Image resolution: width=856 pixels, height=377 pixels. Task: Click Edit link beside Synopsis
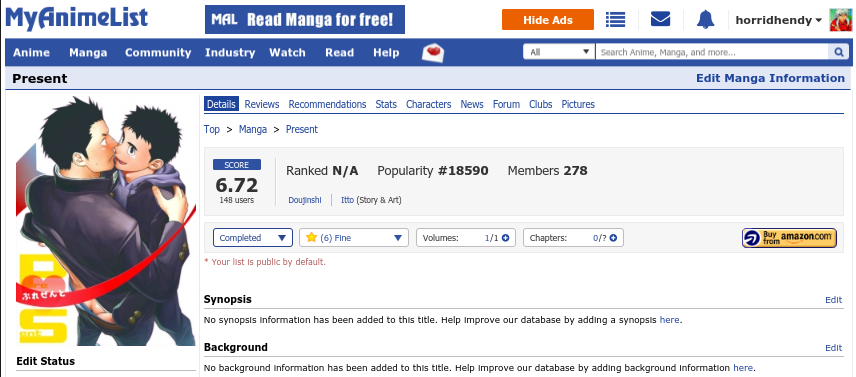pyautogui.click(x=834, y=300)
